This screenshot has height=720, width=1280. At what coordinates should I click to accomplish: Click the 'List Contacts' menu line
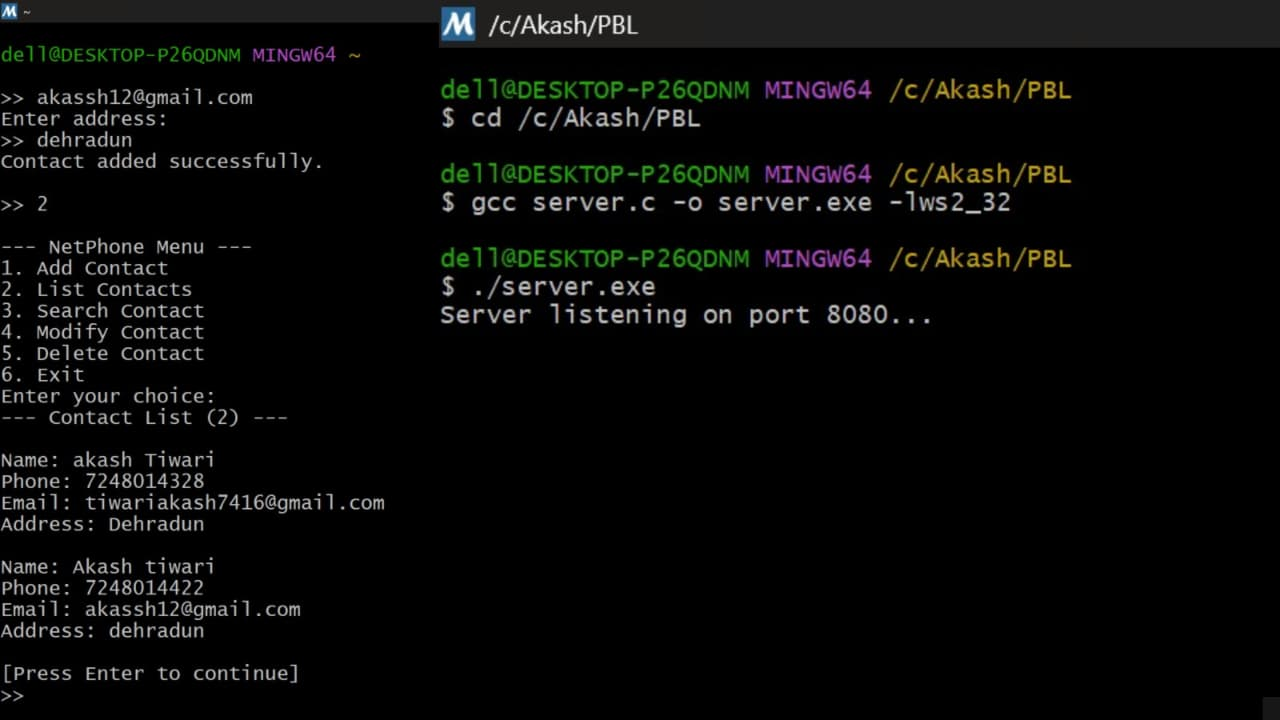coord(96,289)
